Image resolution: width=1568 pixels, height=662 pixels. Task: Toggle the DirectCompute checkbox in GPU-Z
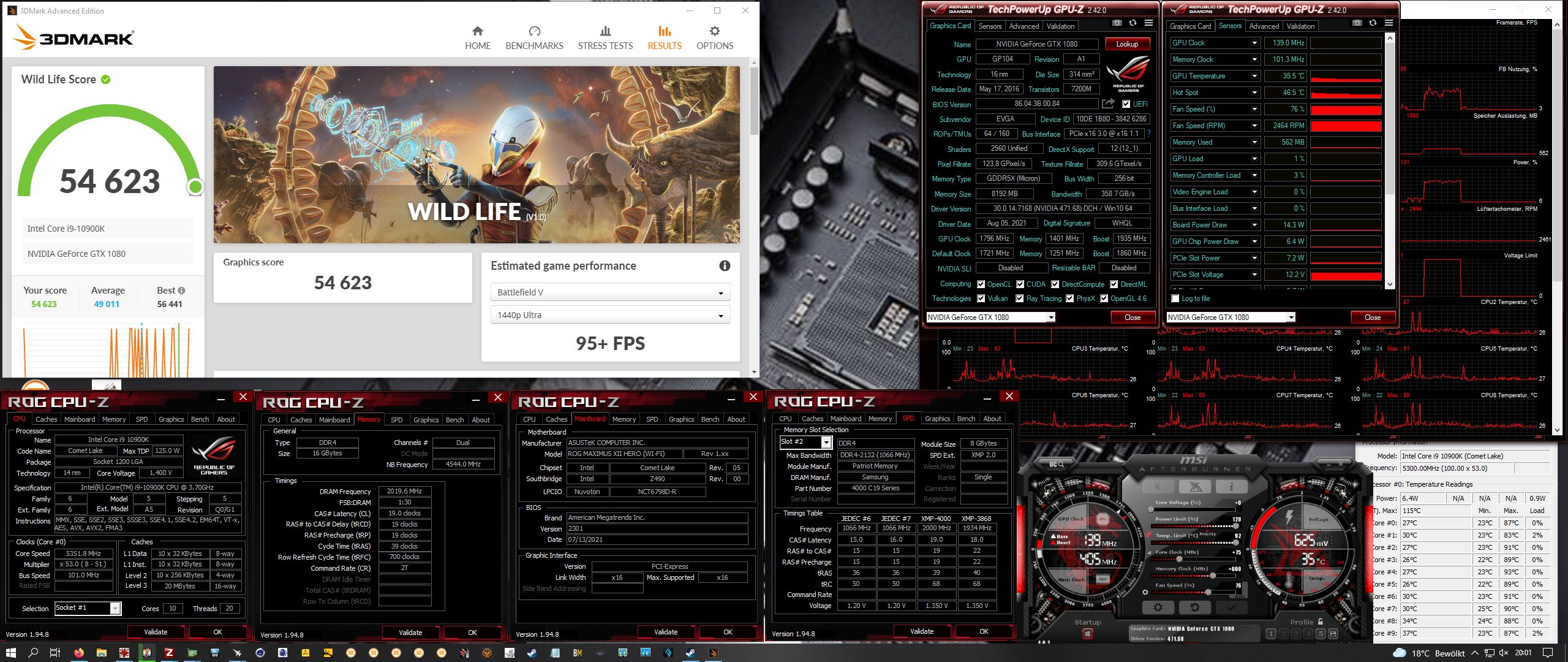pyautogui.click(x=1055, y=284)
